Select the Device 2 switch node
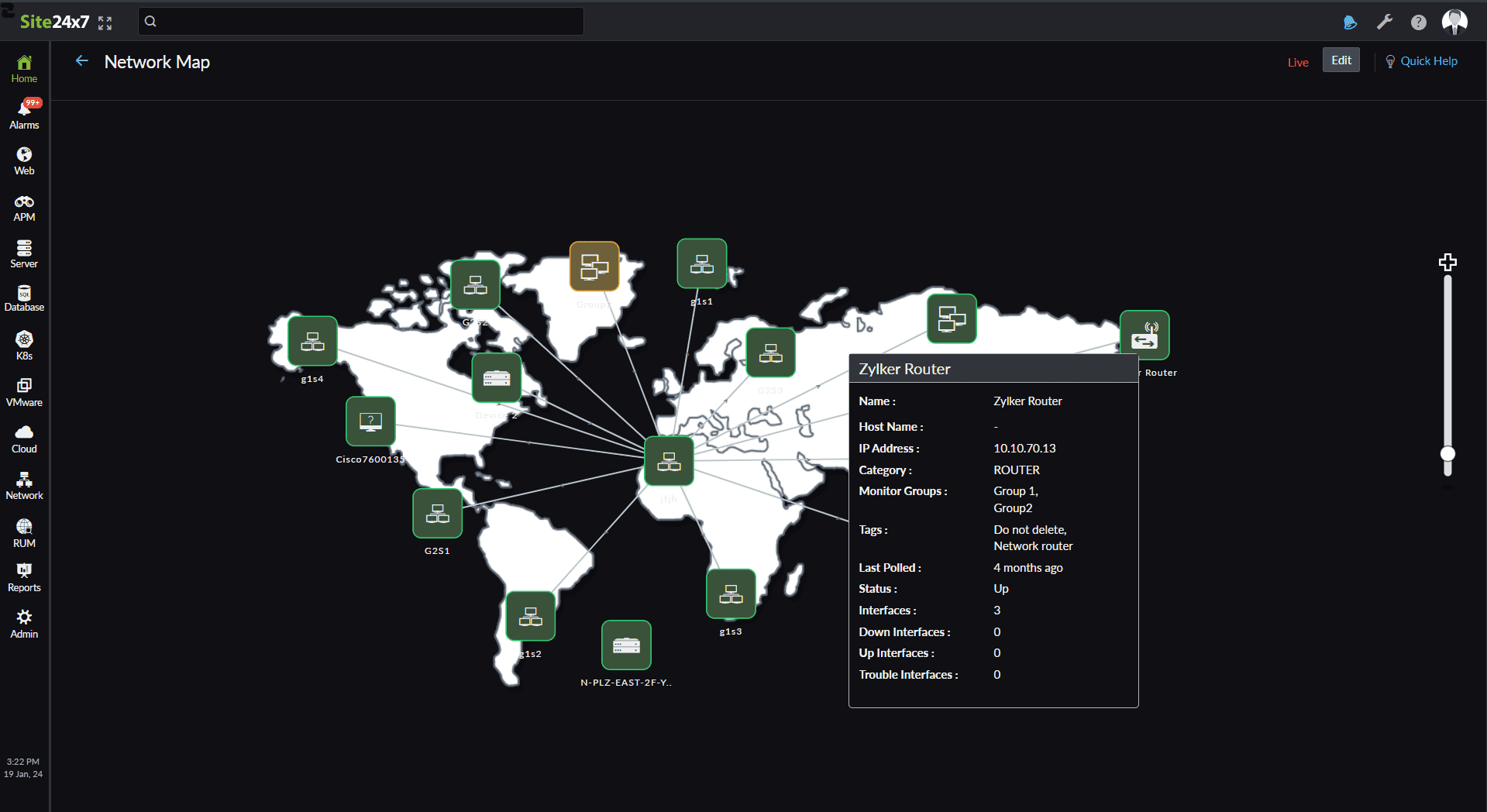Screen dimensions: 1487x812 [x=497, y=378]
